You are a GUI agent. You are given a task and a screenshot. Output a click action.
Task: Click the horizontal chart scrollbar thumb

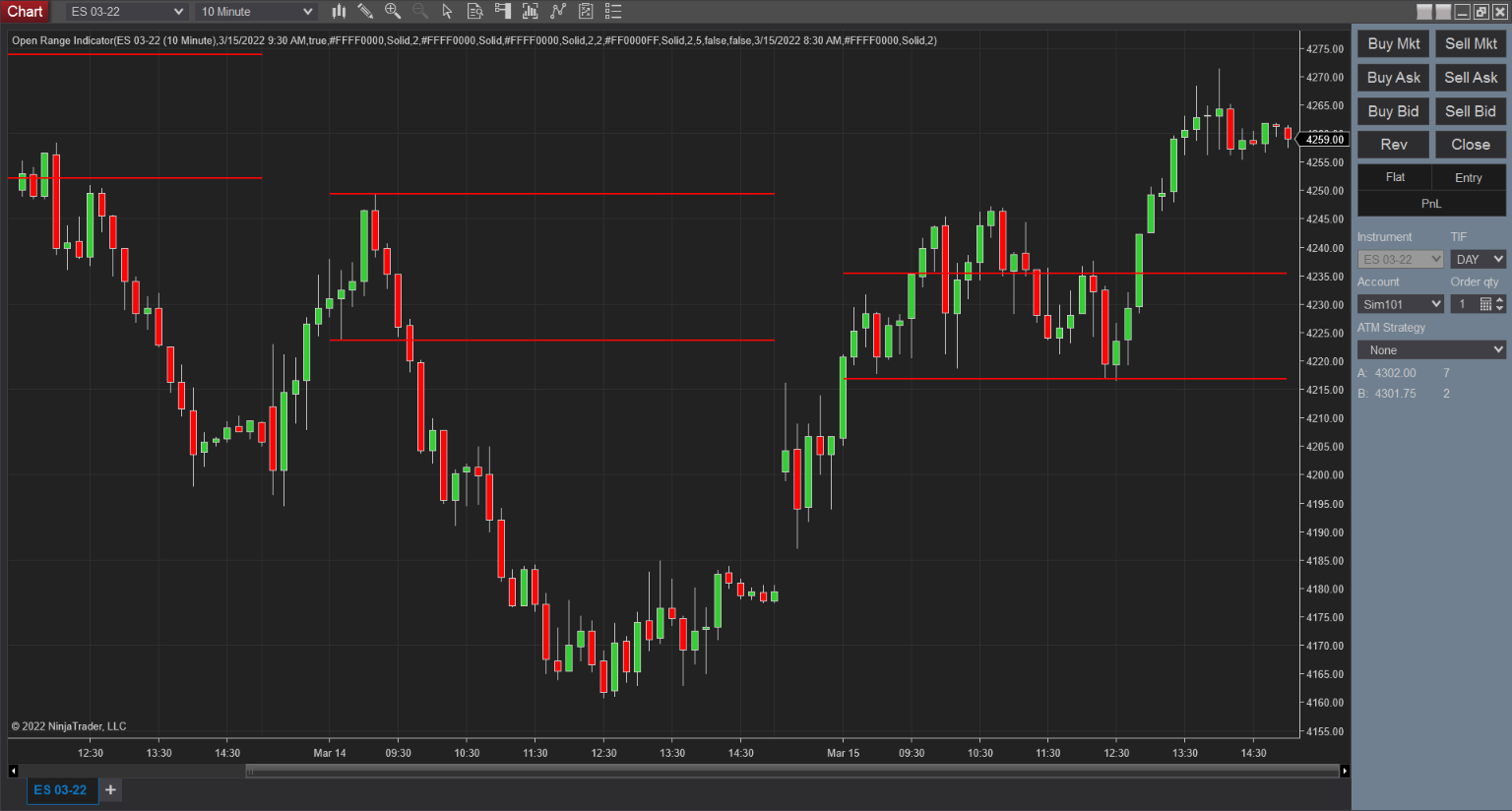point(792,771)
